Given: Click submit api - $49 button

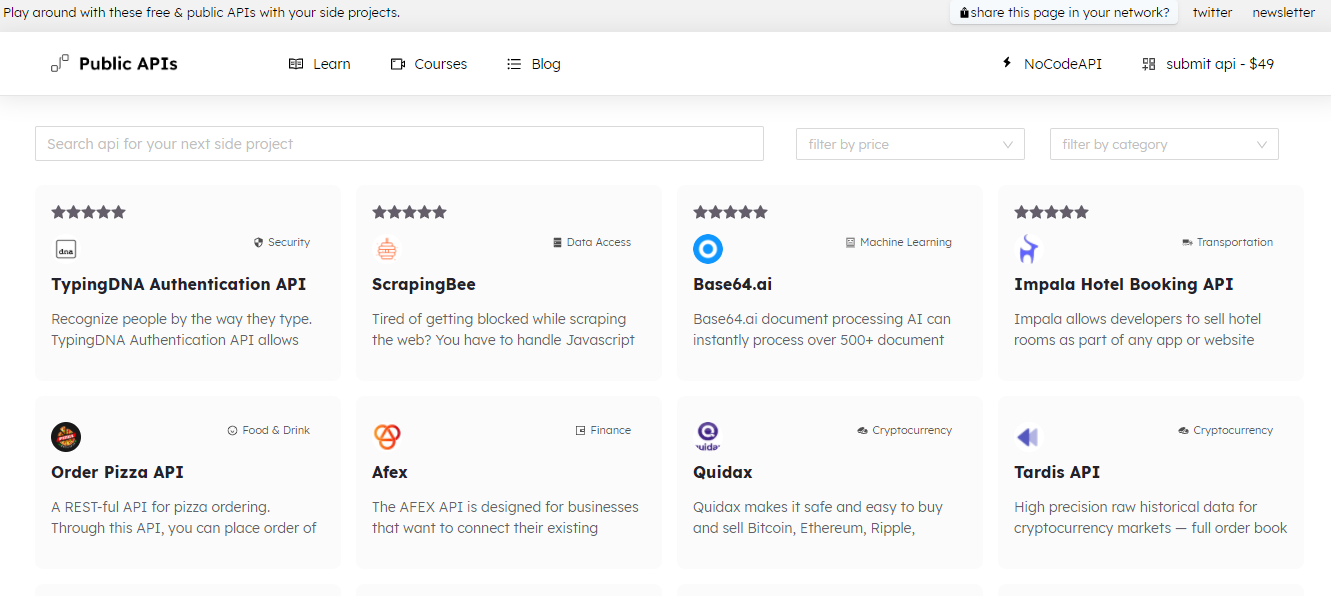Looking at the screenshot, I should coord(1208,64).
